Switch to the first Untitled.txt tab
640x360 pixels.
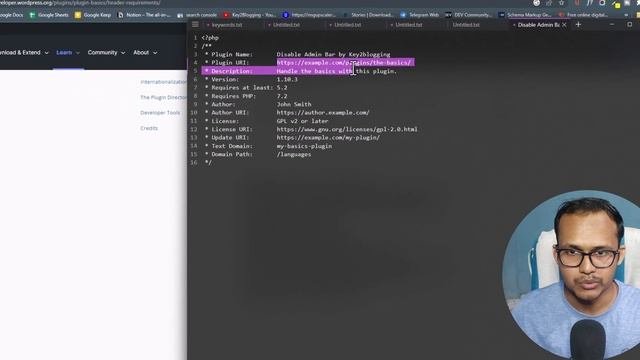pyautogui.click(x=286, y=25)
